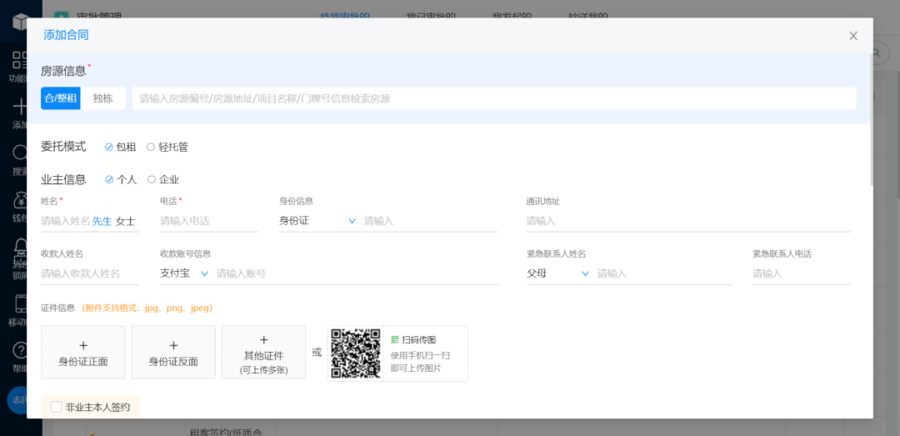Close the 添加合同 dialog
900x436 pixels.
853,36
